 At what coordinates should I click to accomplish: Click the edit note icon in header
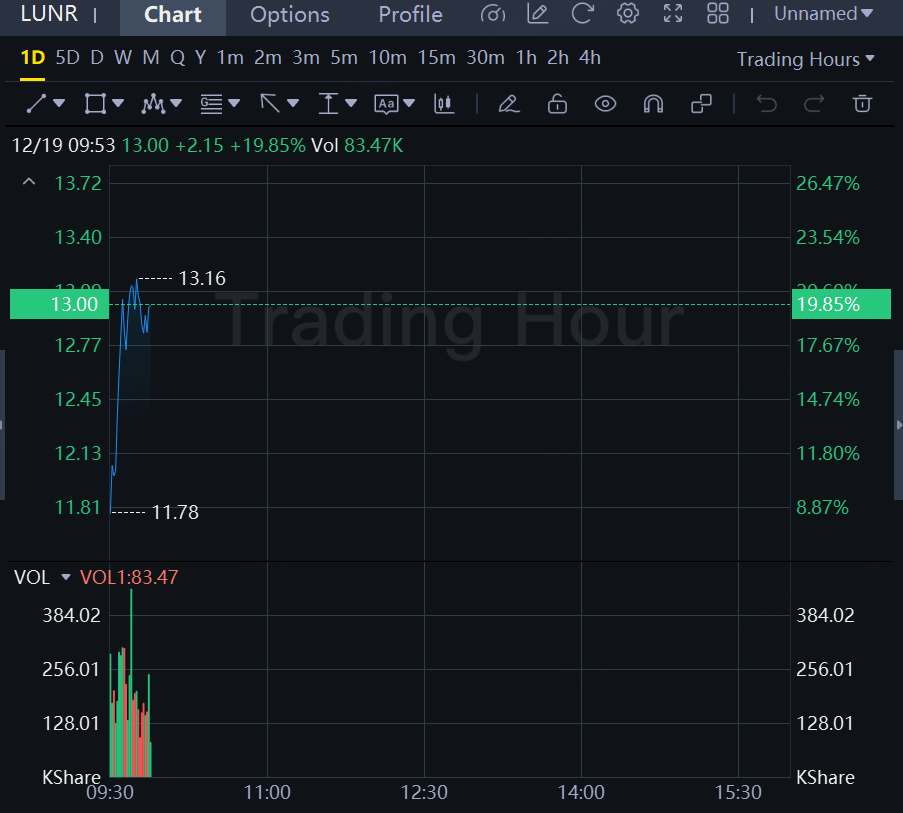(x=537, y=14)
